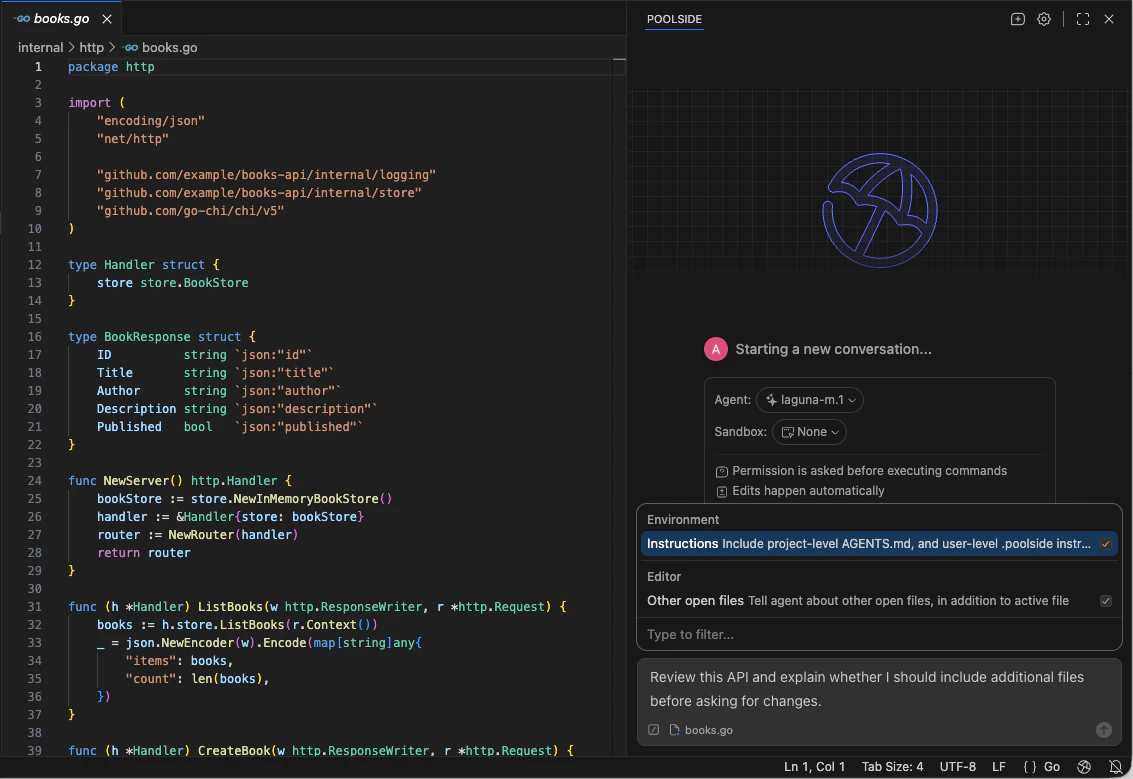Send the prompt with the arrow button

(x=1103, y=730)
